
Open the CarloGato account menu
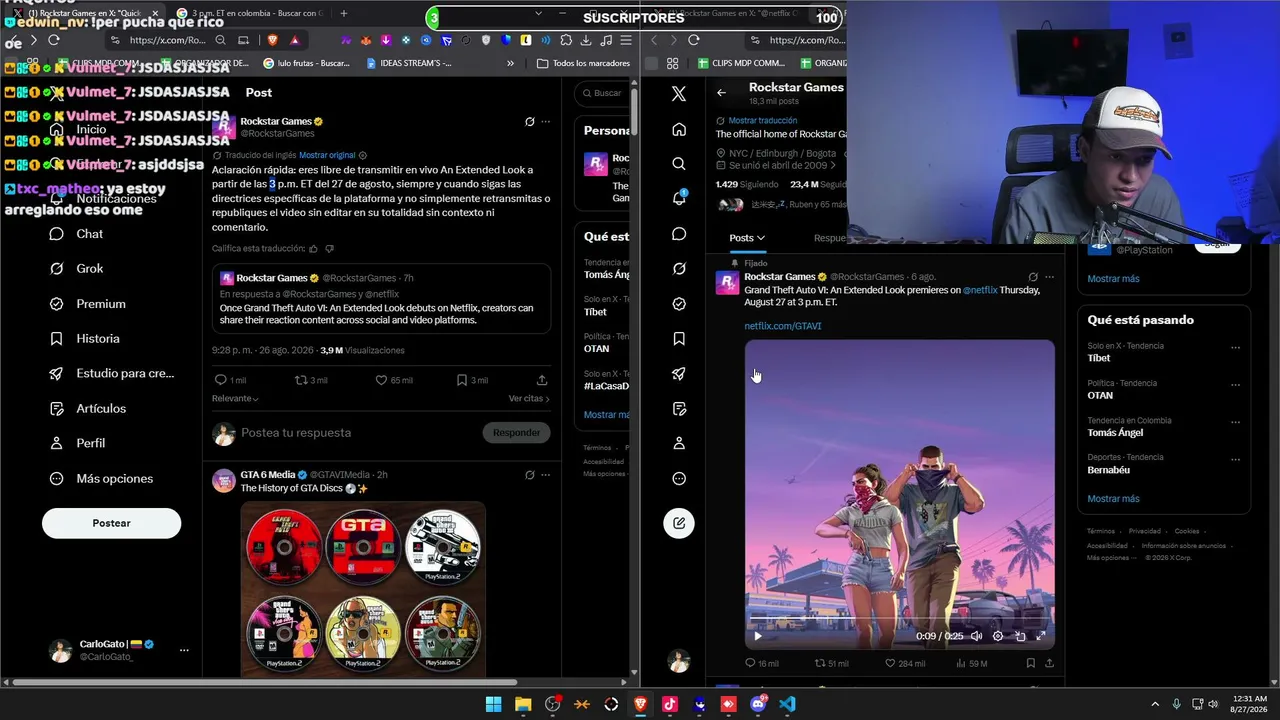click(x=120, y=650)
